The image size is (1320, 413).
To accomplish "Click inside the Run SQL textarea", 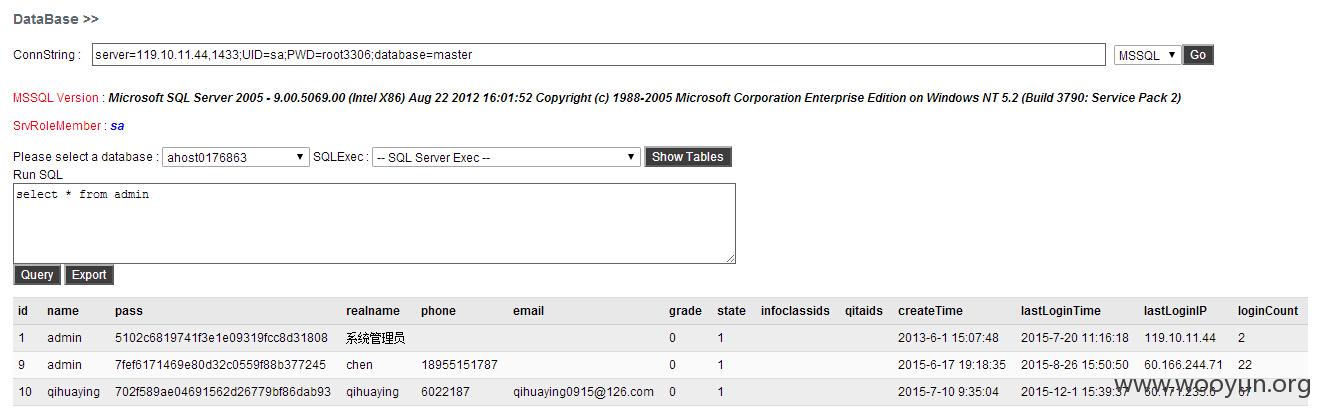I will pos(374,223).
